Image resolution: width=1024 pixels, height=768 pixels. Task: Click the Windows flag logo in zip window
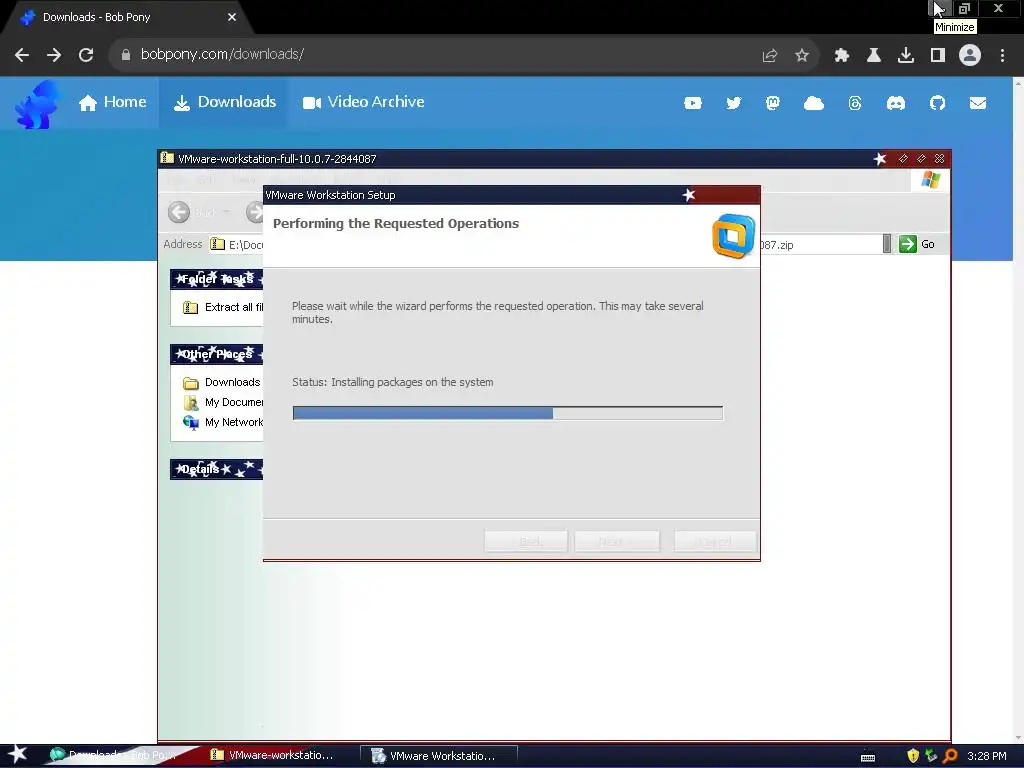point(931,180)
